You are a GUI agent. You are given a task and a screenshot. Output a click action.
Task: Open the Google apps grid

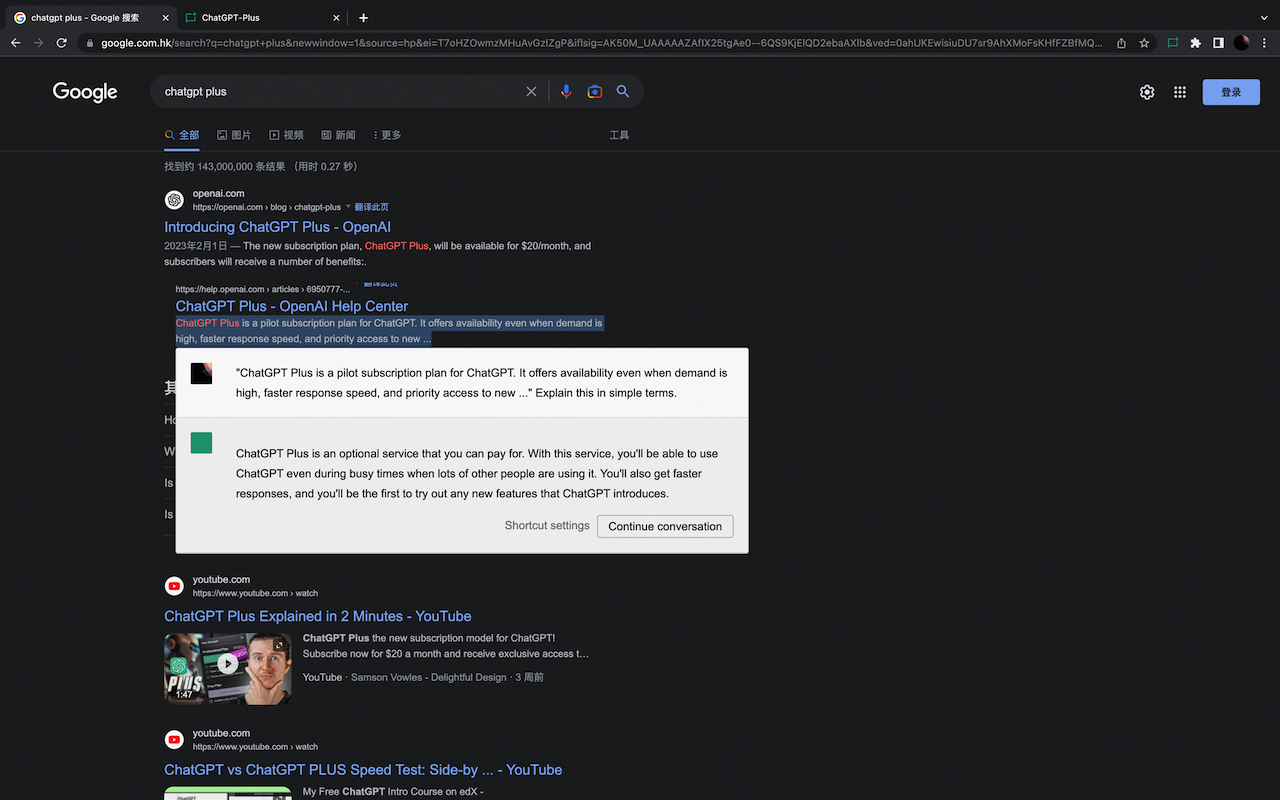click(x=1180, y=92)
